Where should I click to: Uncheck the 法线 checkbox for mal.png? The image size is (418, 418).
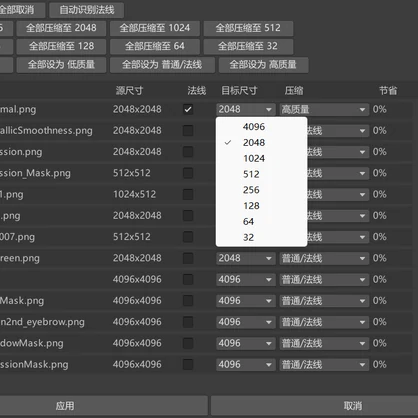click(188, 109)
